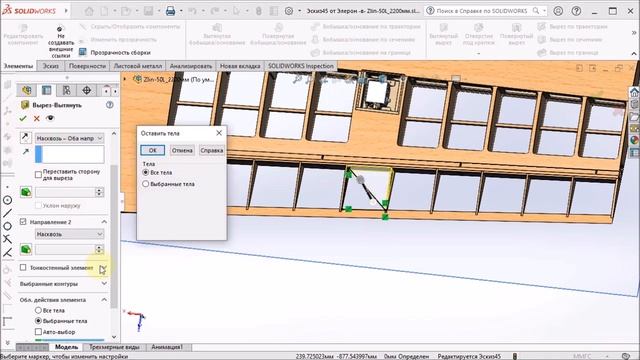Image resolution: width=640 pixels, height=360 pixels.
Task: Click the search magnifier in SOLIDWORKS help search
Action: [x=536, y=11]
